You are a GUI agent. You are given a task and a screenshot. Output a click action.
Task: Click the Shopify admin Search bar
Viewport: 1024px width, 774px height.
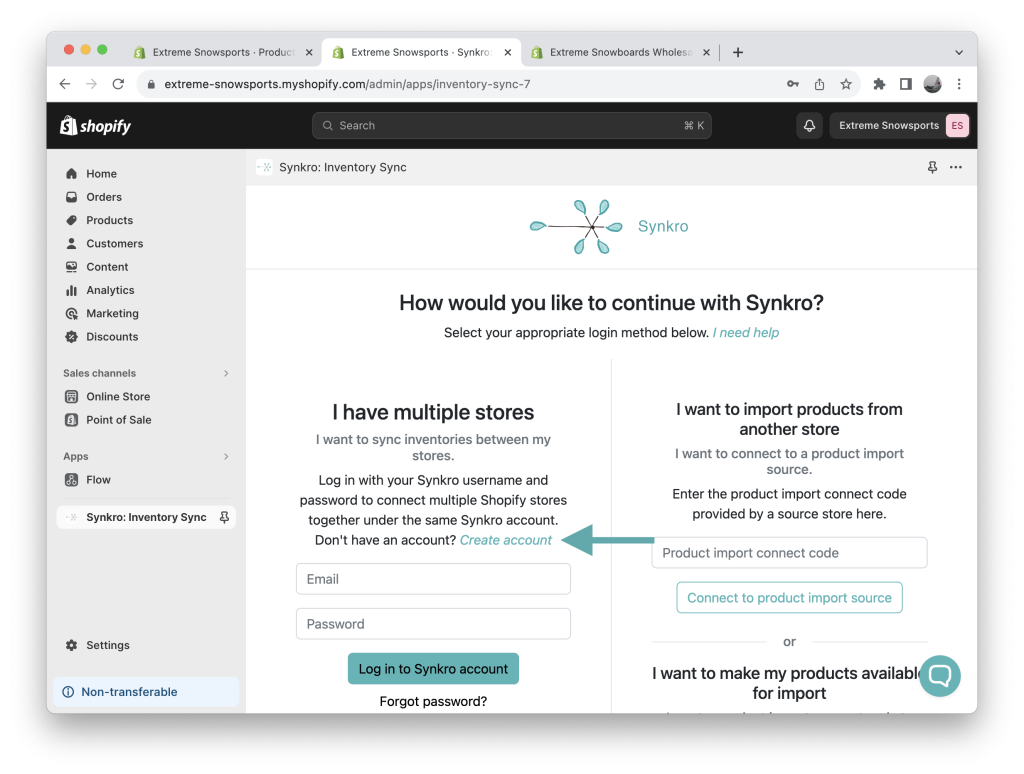[511, 125]
